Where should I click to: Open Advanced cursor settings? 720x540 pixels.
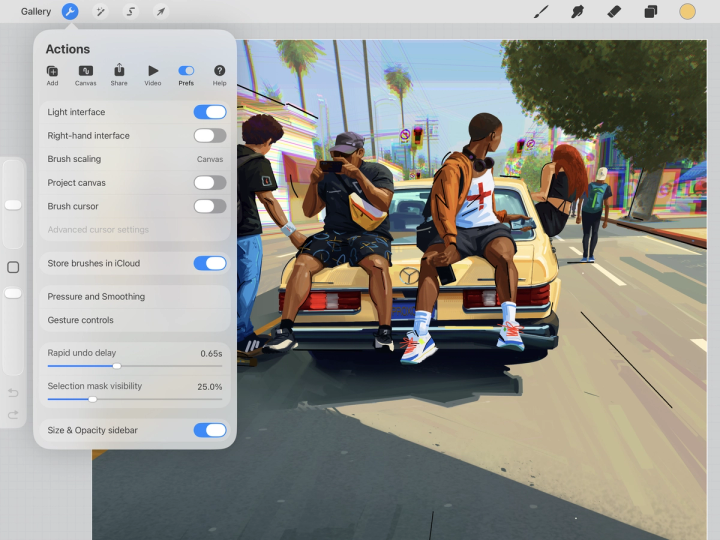pyautogui.click(x=135, y=230)
